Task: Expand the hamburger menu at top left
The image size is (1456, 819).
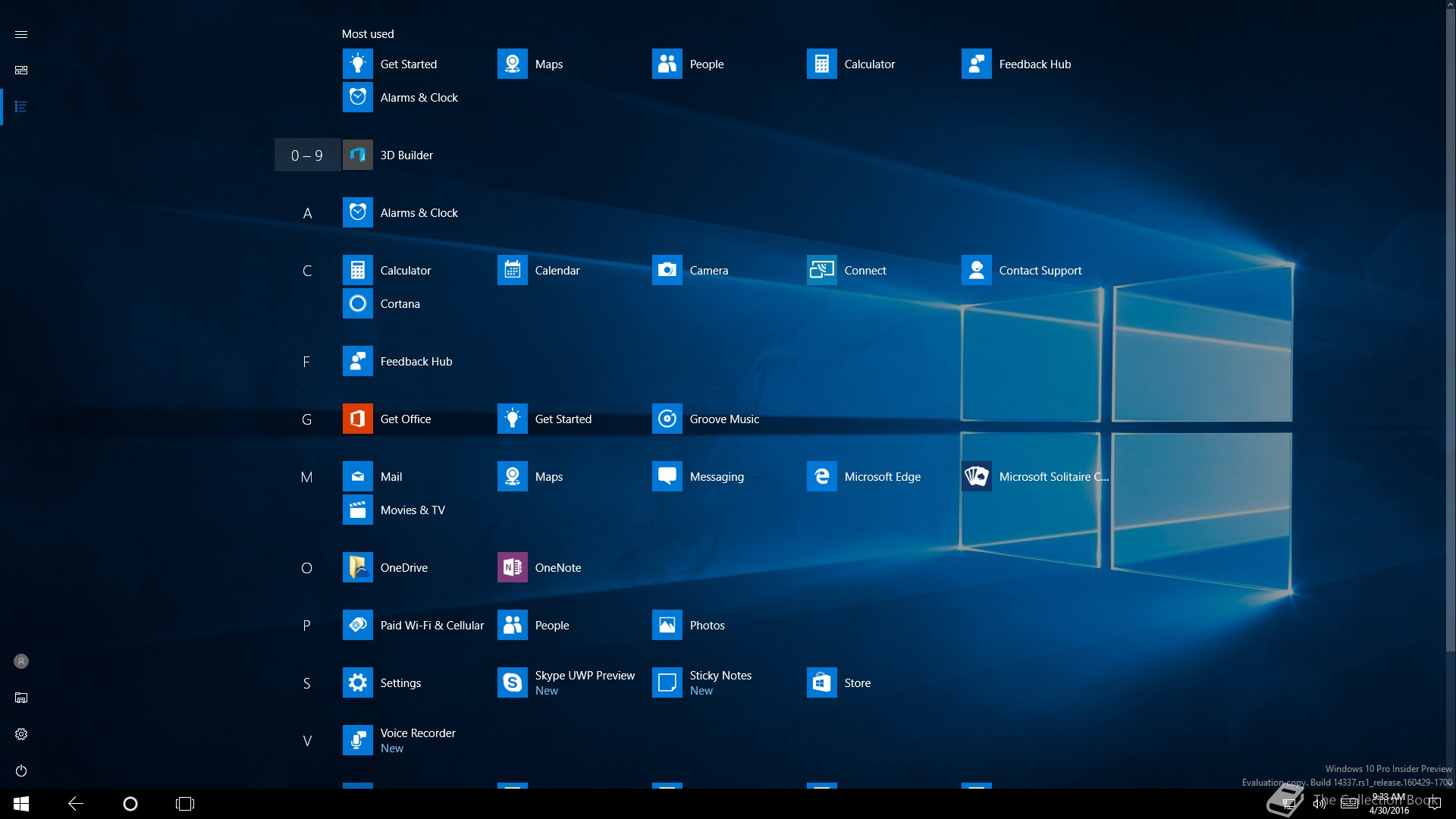Action: click(x=21, y=35)
